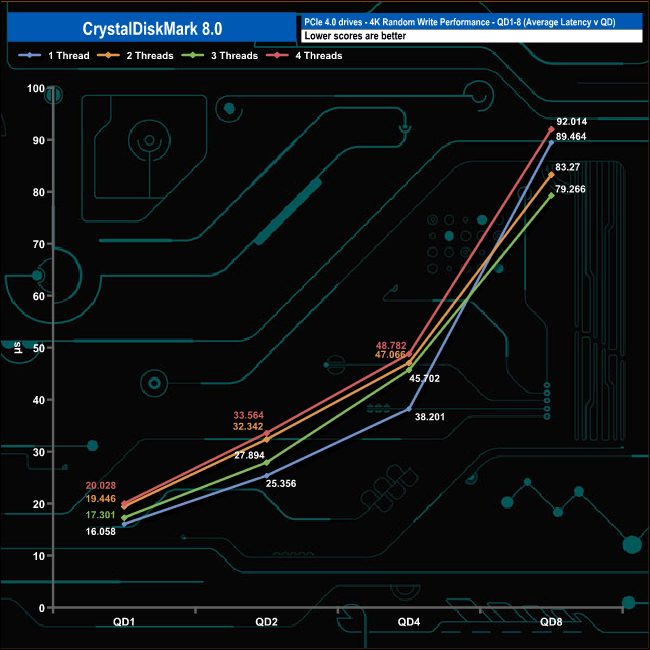This screenshot has width=650, height=650.
Task: Click the orange 2 Threads point at QD8
Action: [551, 175]
